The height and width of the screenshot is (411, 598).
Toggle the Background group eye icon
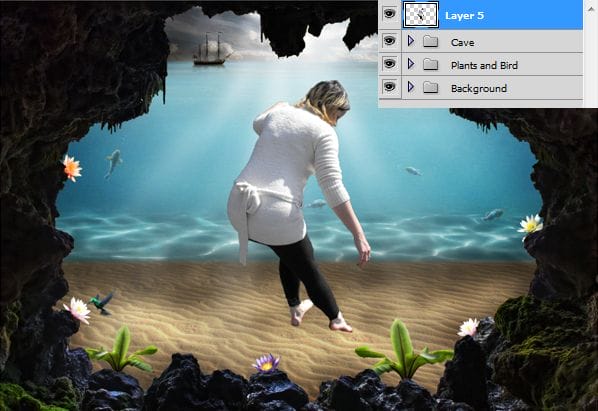tap(389, 87)
